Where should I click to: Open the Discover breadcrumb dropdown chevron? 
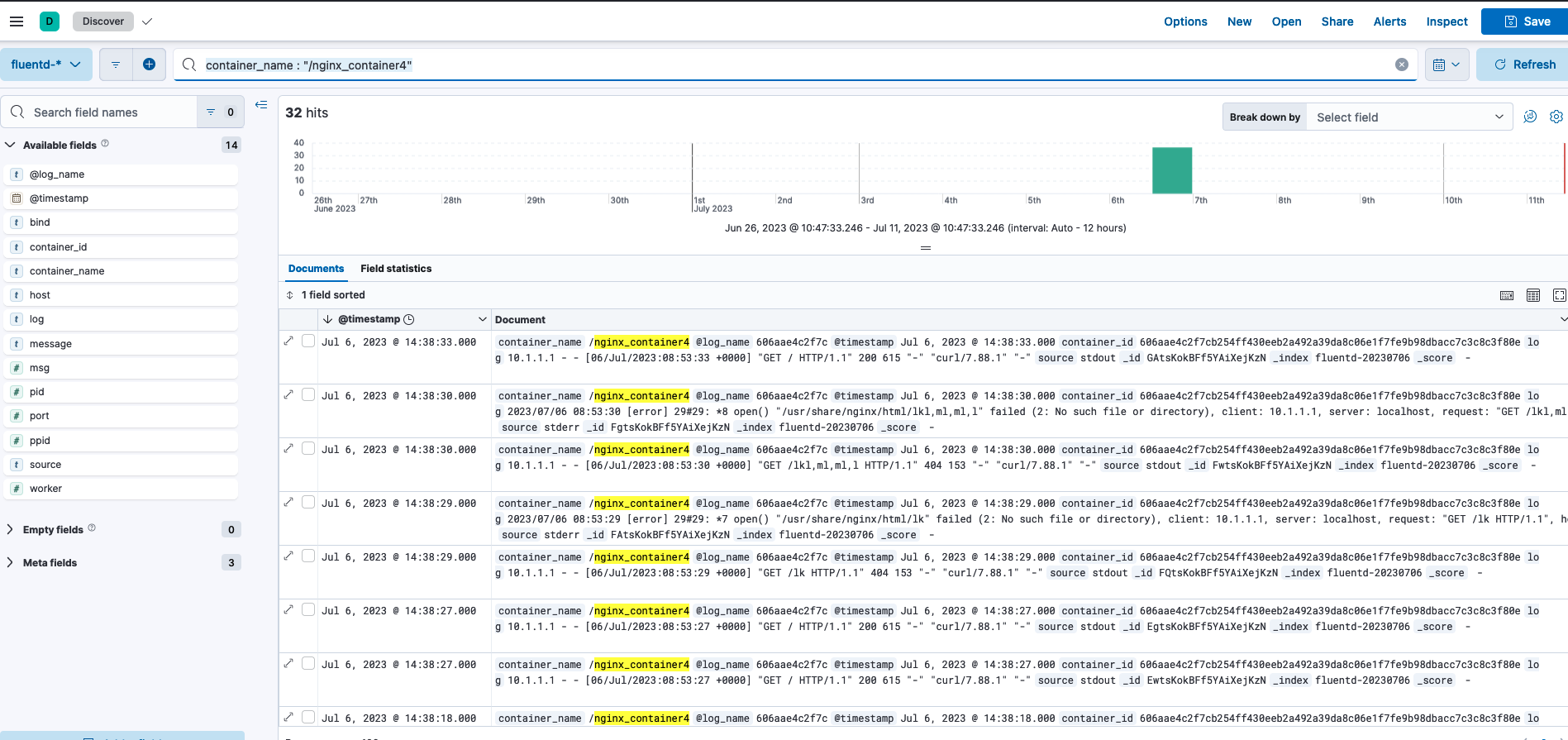[x=147, y=21]
